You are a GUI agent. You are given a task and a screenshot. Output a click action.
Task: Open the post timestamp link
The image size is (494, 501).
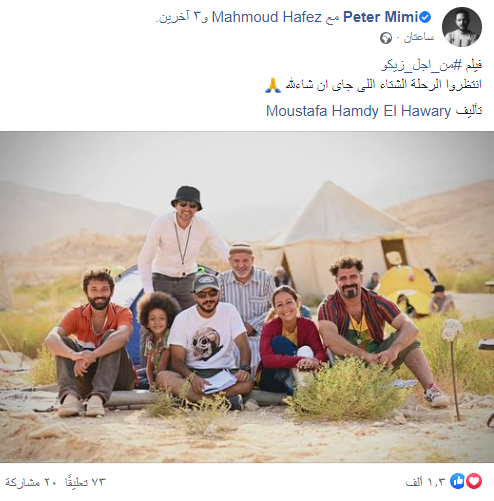[x=419, y=38]
